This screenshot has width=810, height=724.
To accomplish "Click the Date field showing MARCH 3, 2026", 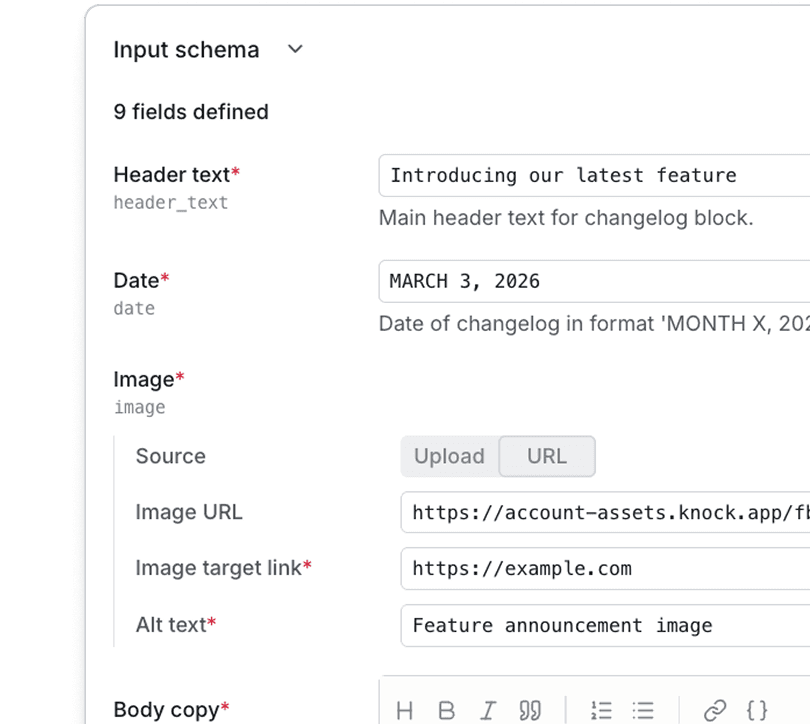I will point(560,281).
